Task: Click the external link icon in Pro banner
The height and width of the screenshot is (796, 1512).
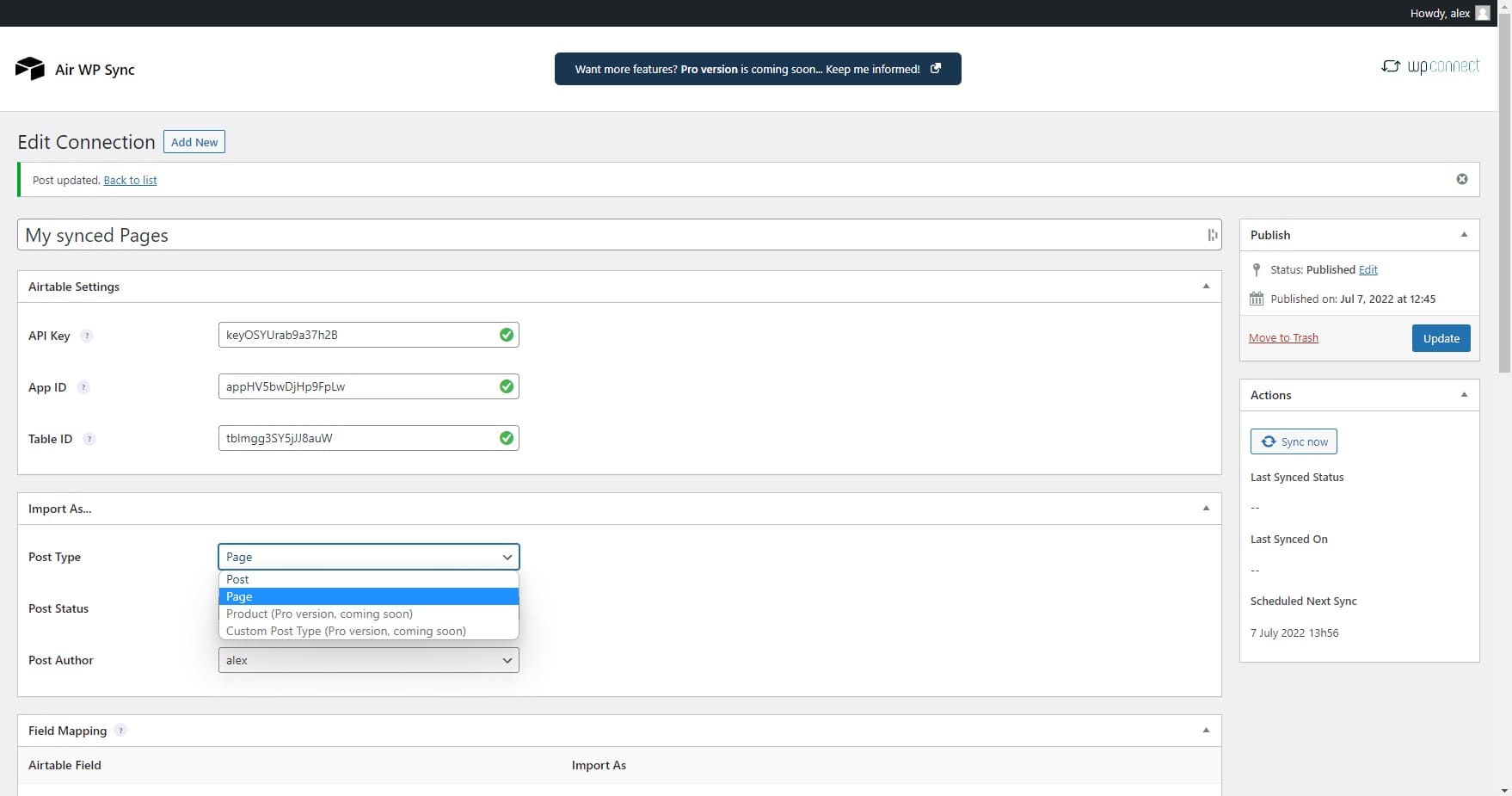Action: [936, 68]
